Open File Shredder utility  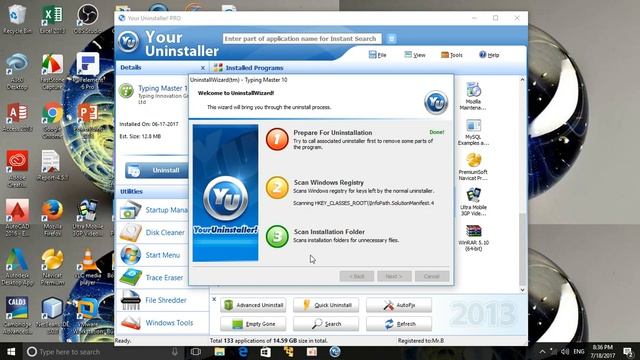point(153,300)
